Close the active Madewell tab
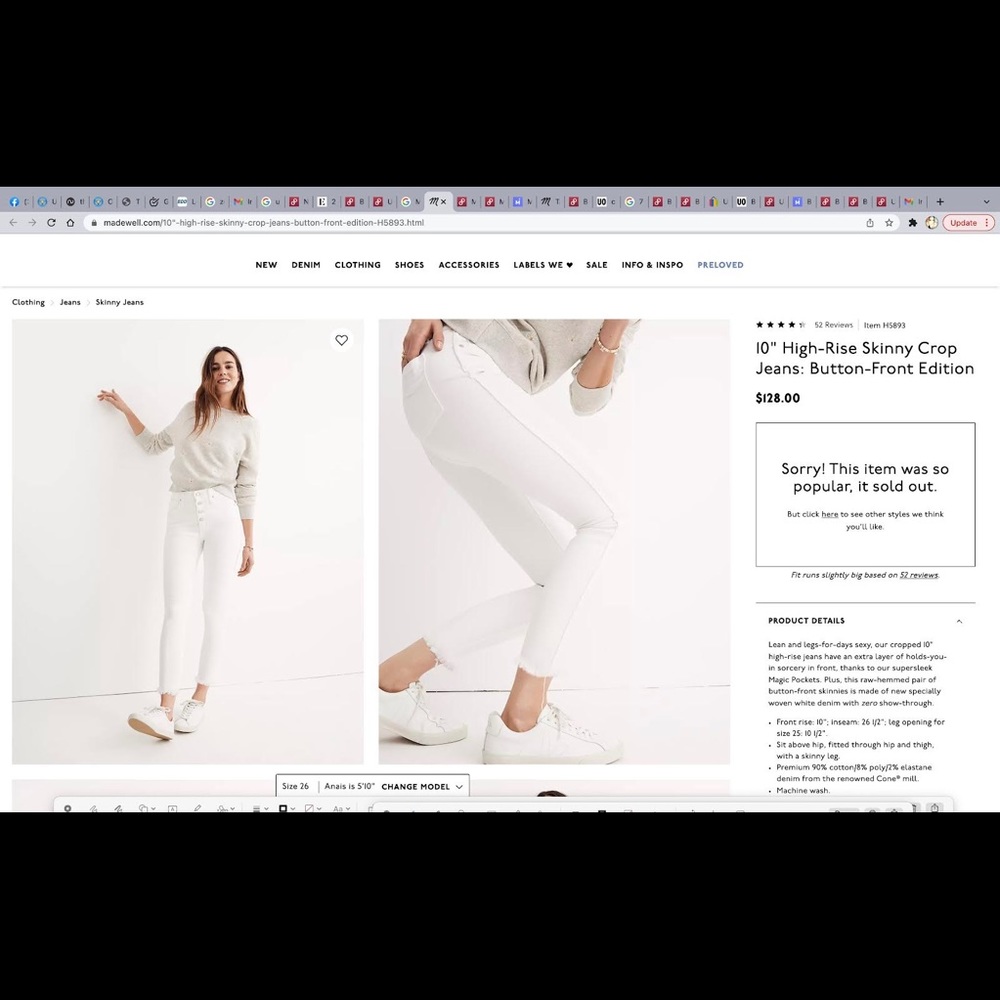1000x1000 pixels. [444, 202]
